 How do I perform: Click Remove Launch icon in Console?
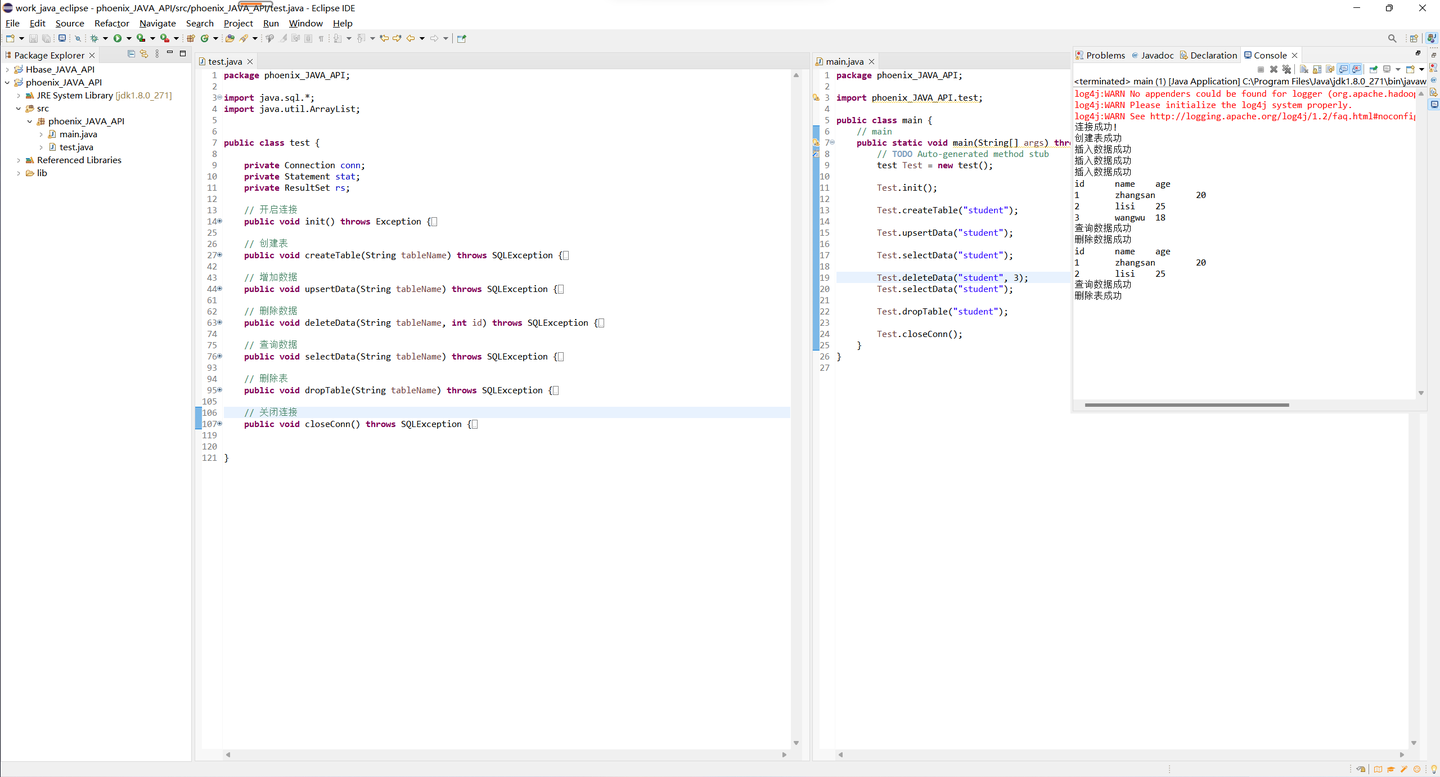coord(1273,70)
